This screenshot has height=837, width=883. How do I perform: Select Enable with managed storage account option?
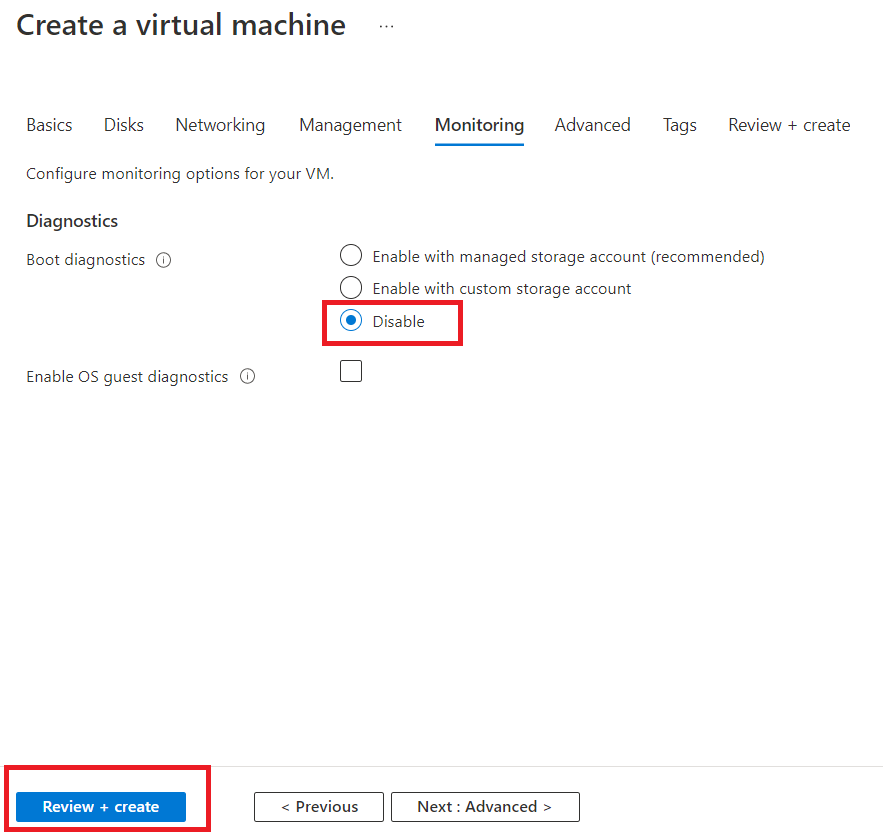point(351,256)
